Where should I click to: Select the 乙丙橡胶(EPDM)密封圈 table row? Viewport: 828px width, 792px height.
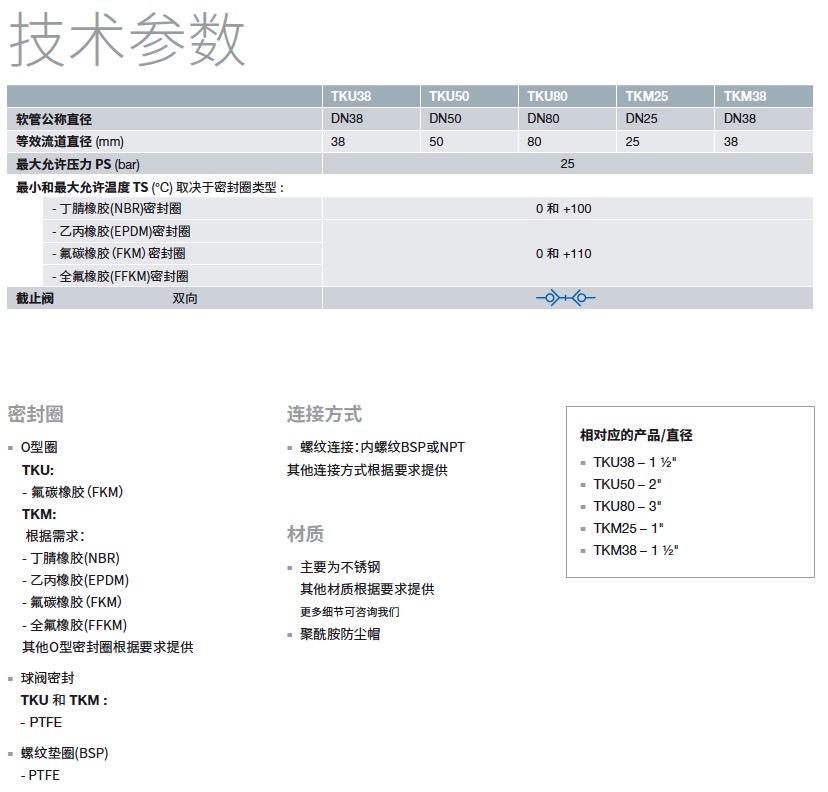tap(183, 231)
